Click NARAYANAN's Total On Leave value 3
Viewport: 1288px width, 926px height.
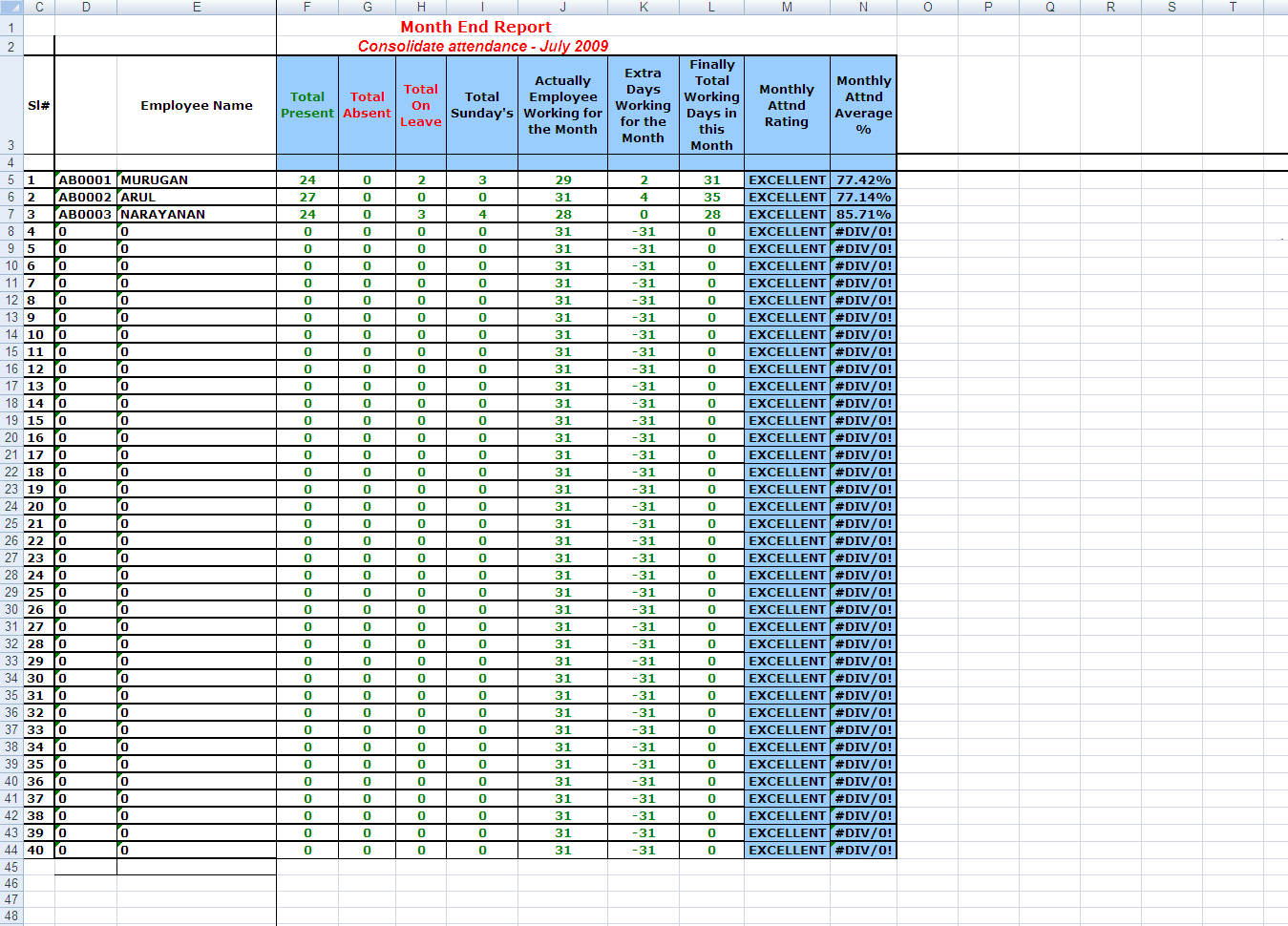[x=420, y=214]
